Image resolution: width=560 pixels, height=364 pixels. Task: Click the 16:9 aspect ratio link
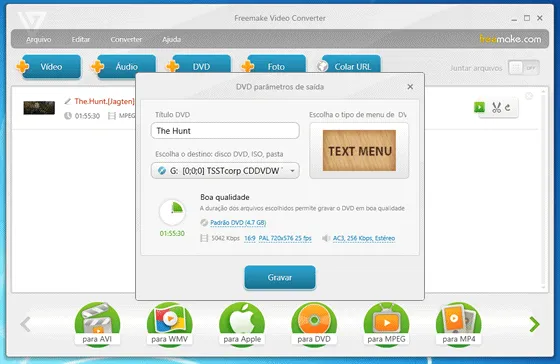pos(250,238)
